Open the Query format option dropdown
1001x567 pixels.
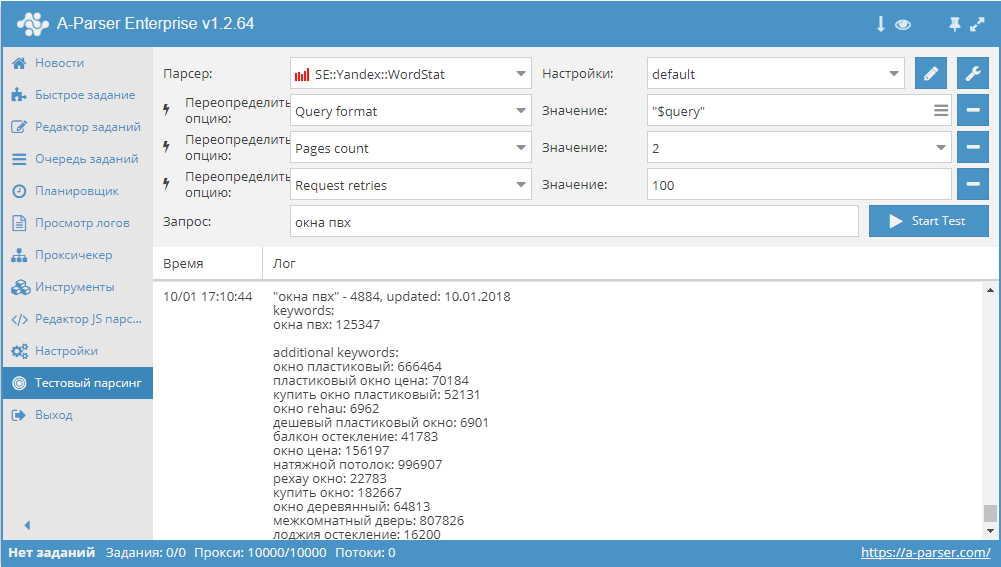(x=410, y=111)
